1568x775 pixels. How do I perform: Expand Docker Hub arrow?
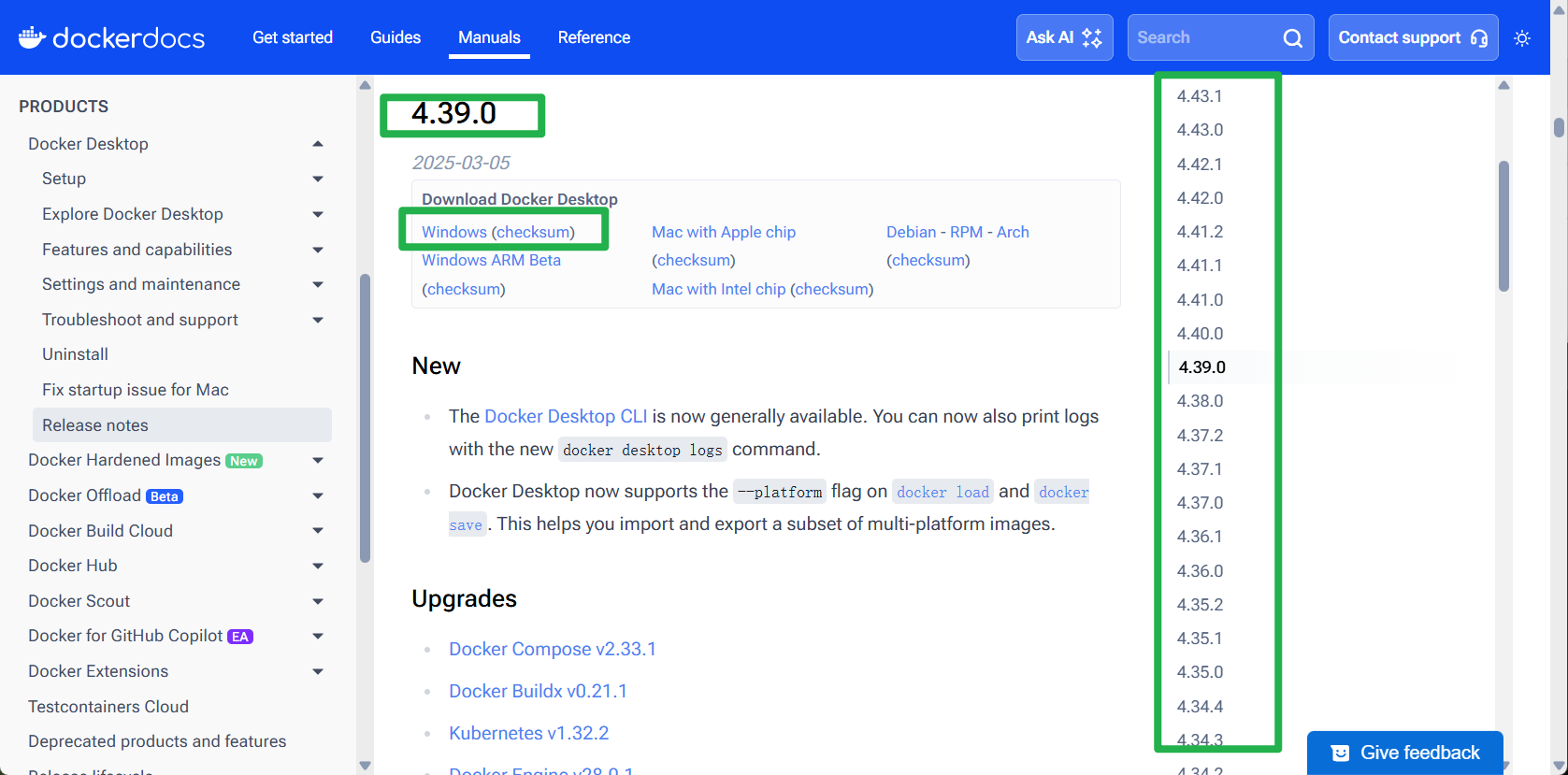coord(318,566)
